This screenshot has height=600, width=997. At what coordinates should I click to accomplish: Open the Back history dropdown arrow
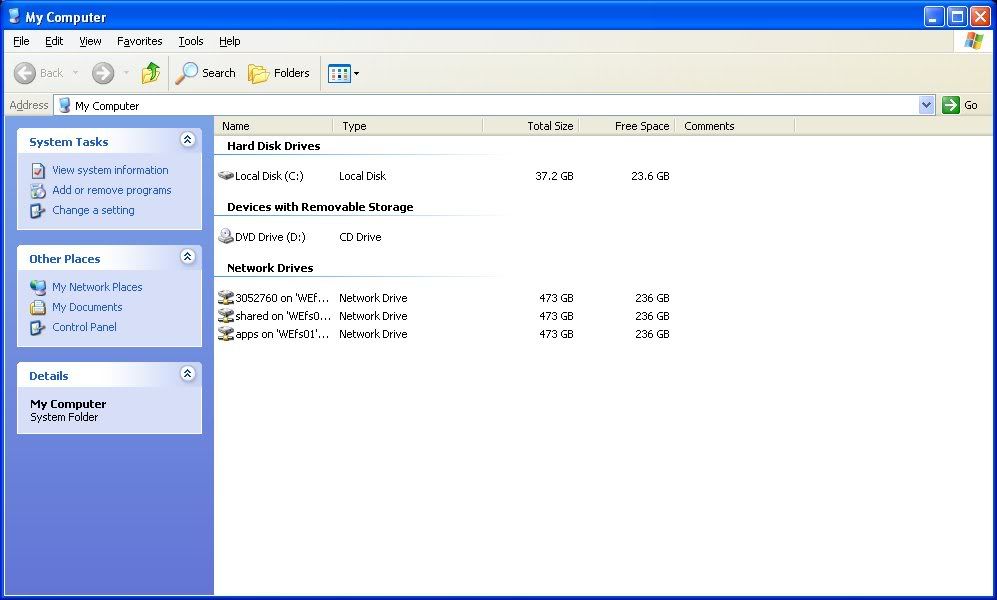coord(75,73)
